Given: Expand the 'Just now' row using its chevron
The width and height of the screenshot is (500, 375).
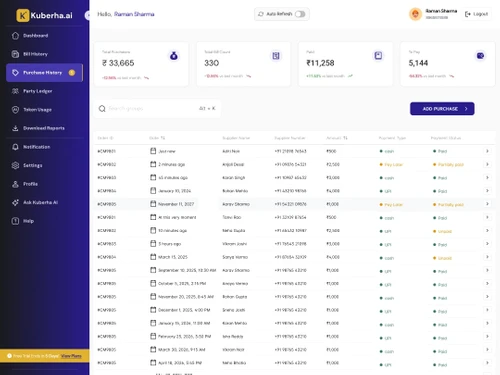Looking at the screenshot, I should [487, 151].
